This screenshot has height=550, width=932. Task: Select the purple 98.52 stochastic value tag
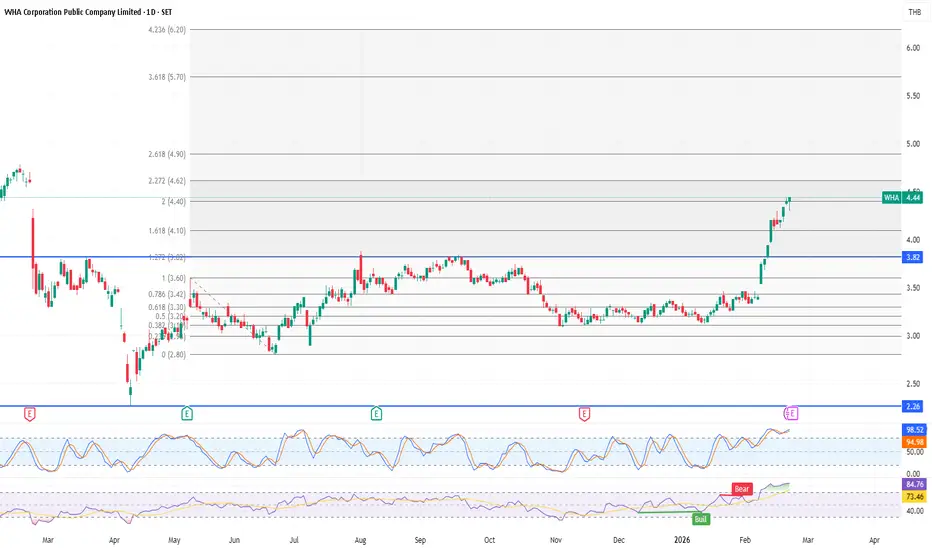coord(914,429)
